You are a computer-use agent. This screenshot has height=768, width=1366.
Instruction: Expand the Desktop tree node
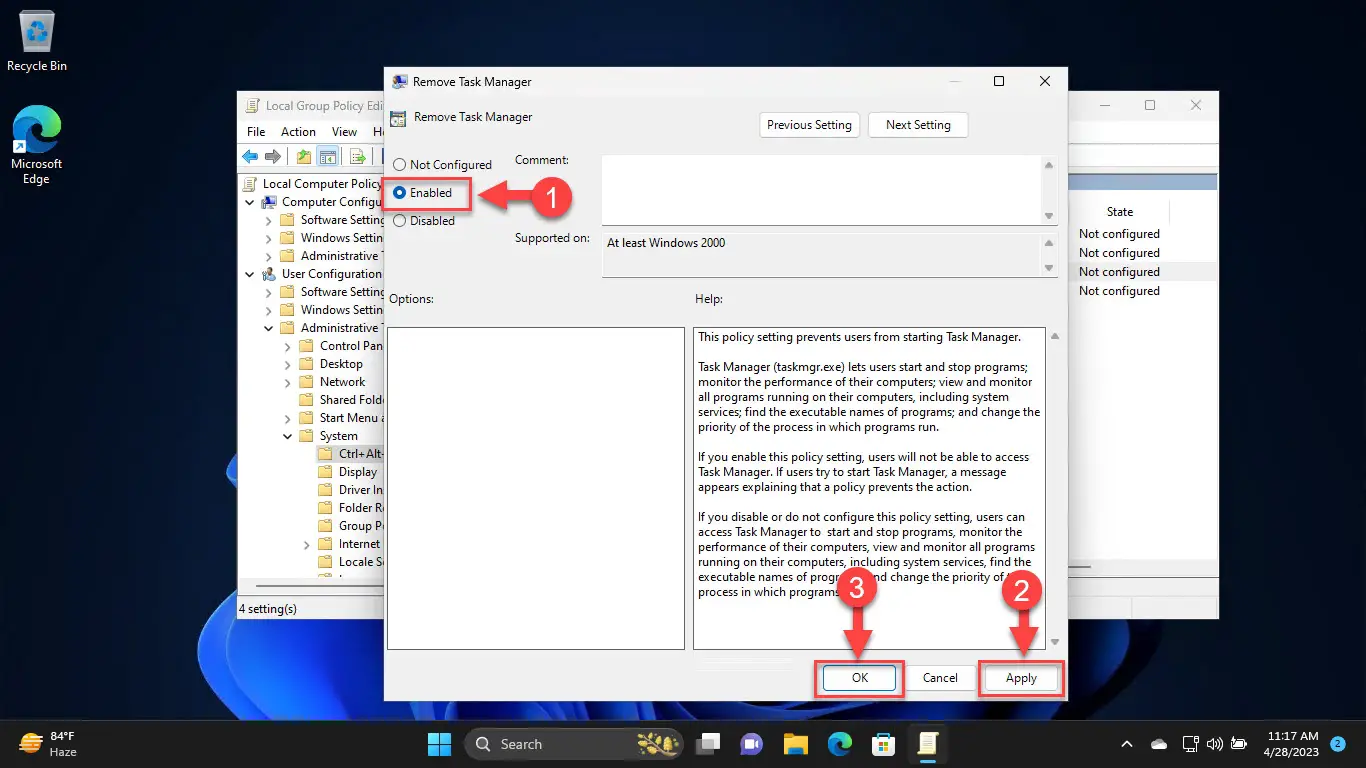tap(288, 364)
